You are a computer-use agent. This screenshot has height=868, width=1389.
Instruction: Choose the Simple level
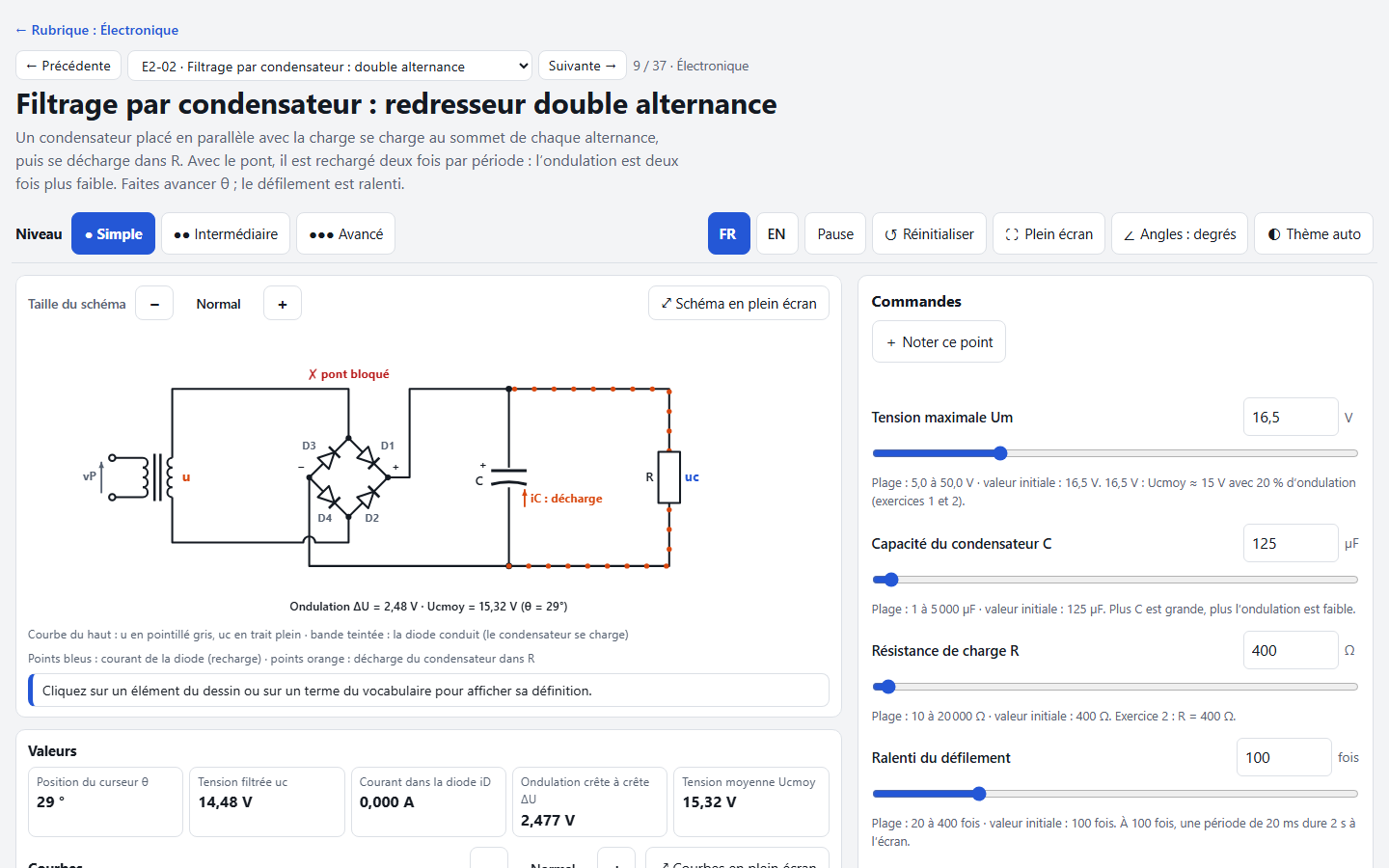pos(113,233)
